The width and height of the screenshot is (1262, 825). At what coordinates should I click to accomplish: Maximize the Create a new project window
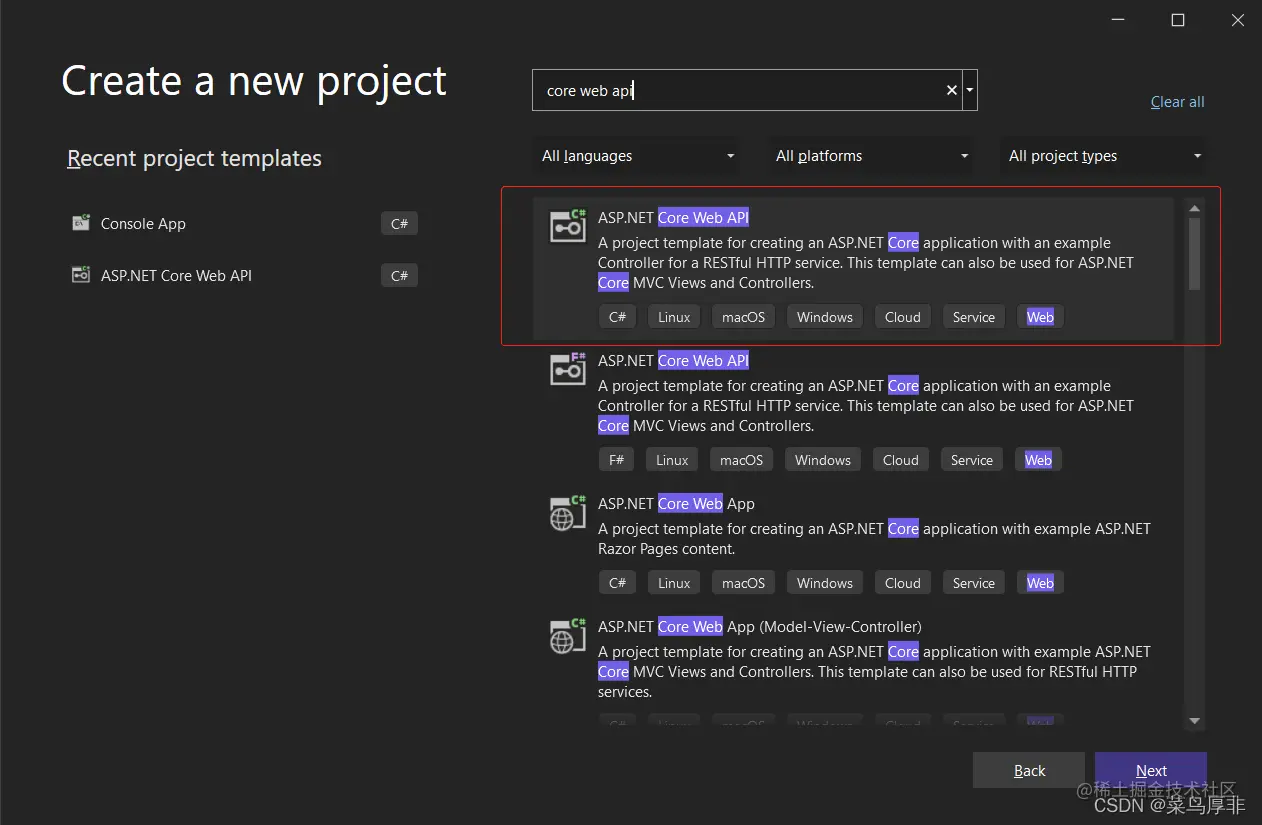click(x=1178, y=20)
